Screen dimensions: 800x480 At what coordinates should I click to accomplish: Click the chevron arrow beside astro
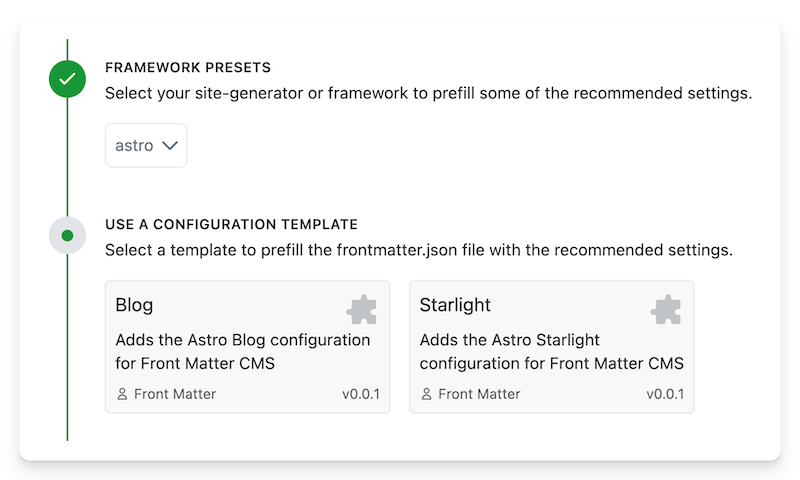[x=169, y=145]
